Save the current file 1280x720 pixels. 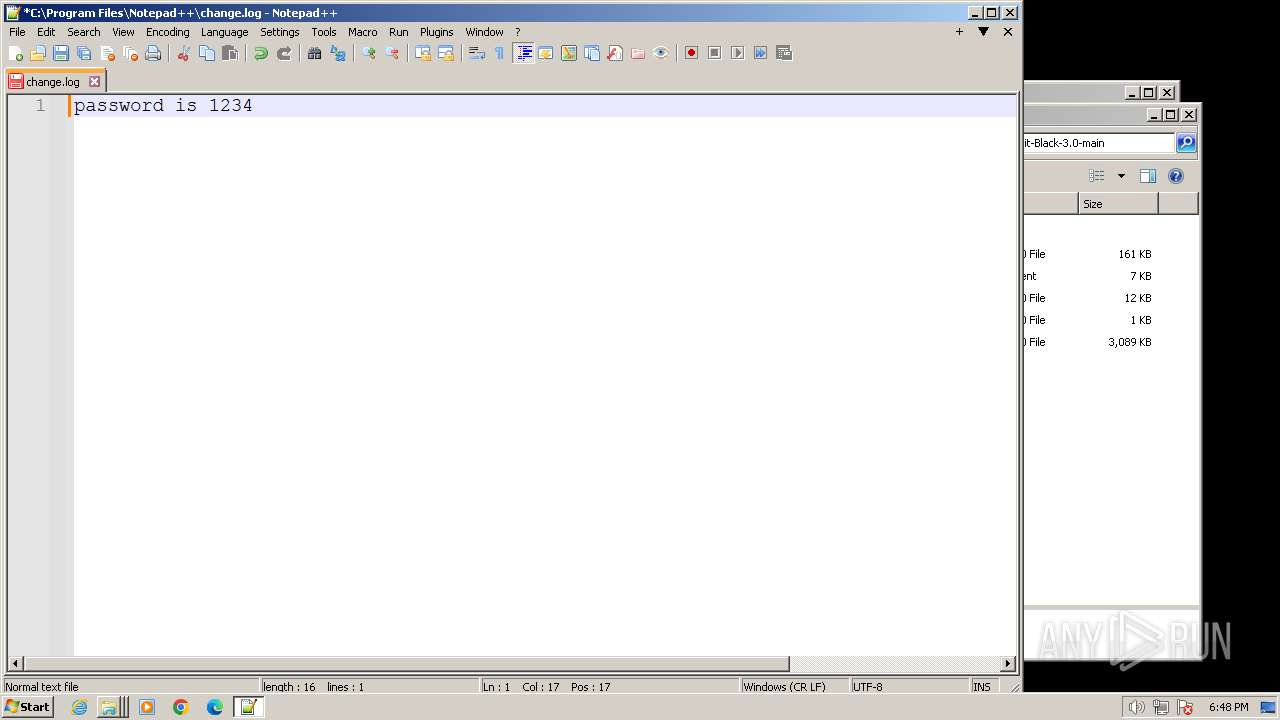click(x=61, y=53)
